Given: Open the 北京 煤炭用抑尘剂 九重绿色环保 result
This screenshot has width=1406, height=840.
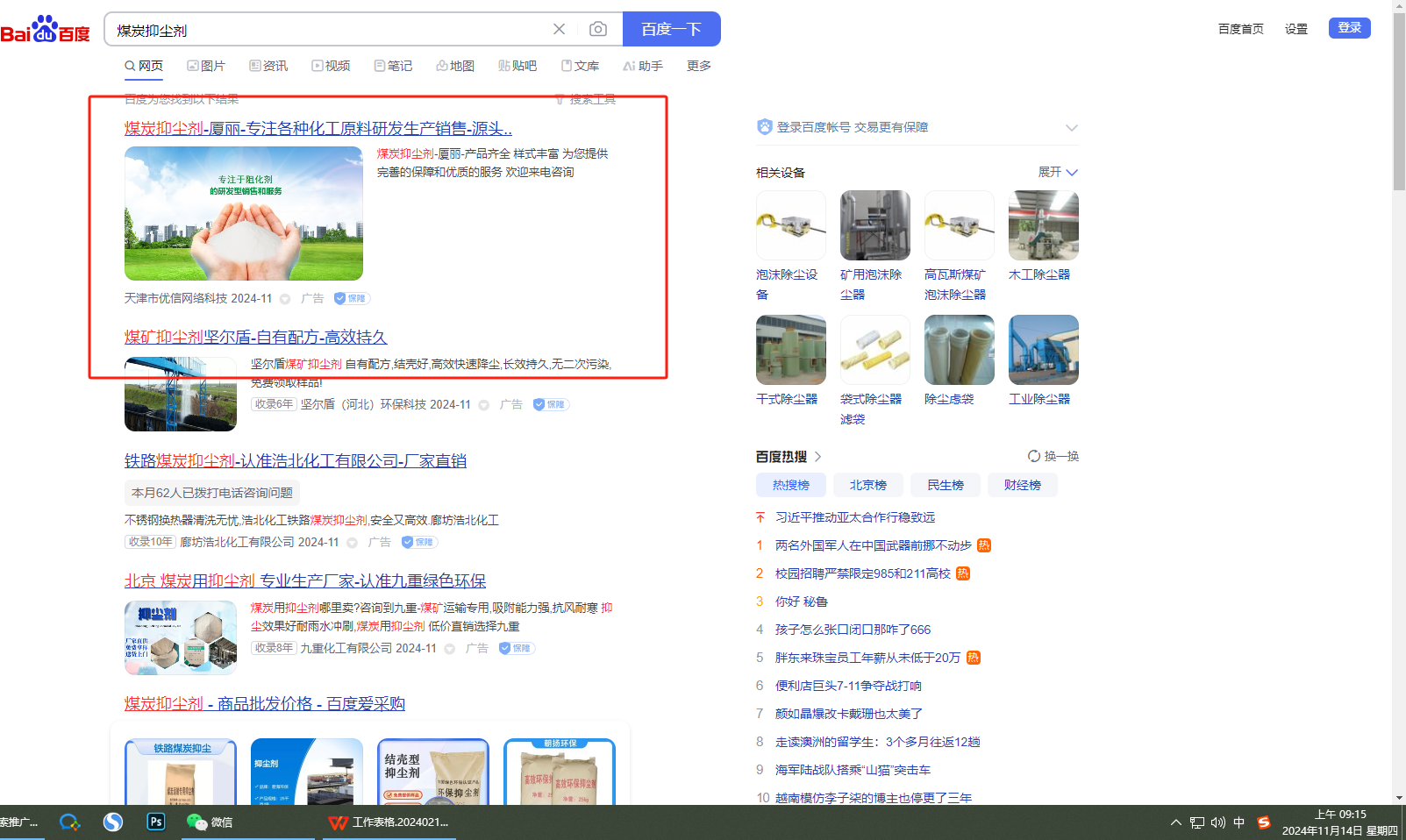Looking at the screenshot, I should coord(305,580).
